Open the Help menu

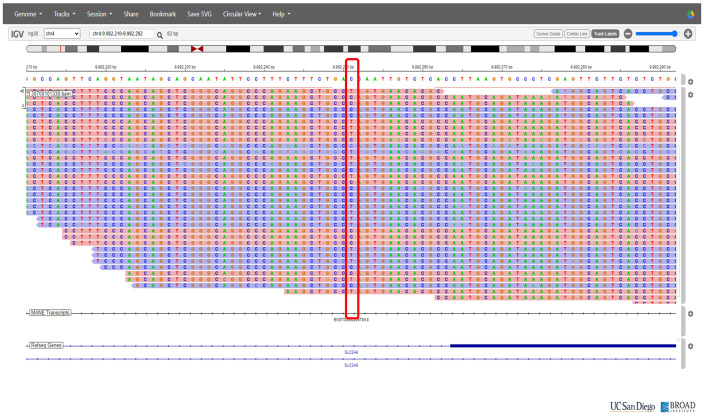[283, 15]
